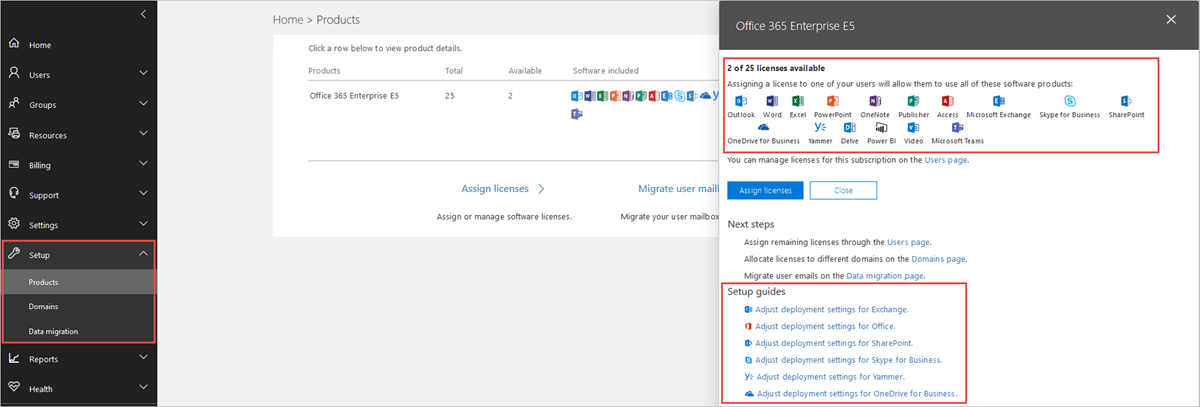Open the Domains page link

(939, 259)
